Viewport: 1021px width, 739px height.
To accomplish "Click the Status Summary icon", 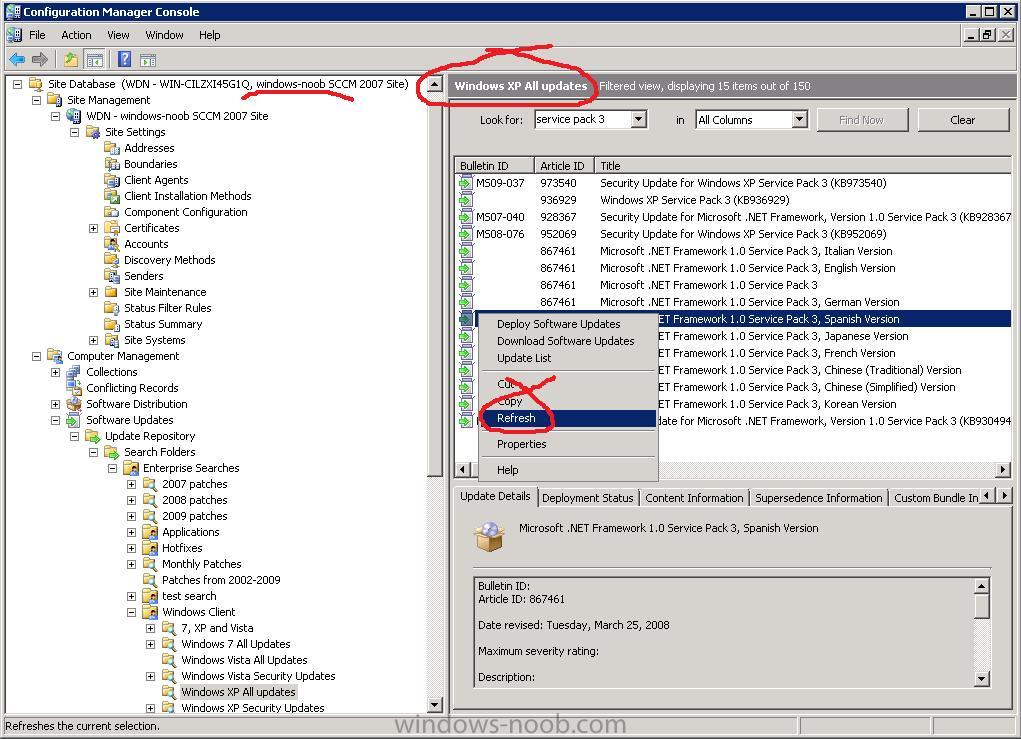I will pyautogui.click(x=112, y=324).
